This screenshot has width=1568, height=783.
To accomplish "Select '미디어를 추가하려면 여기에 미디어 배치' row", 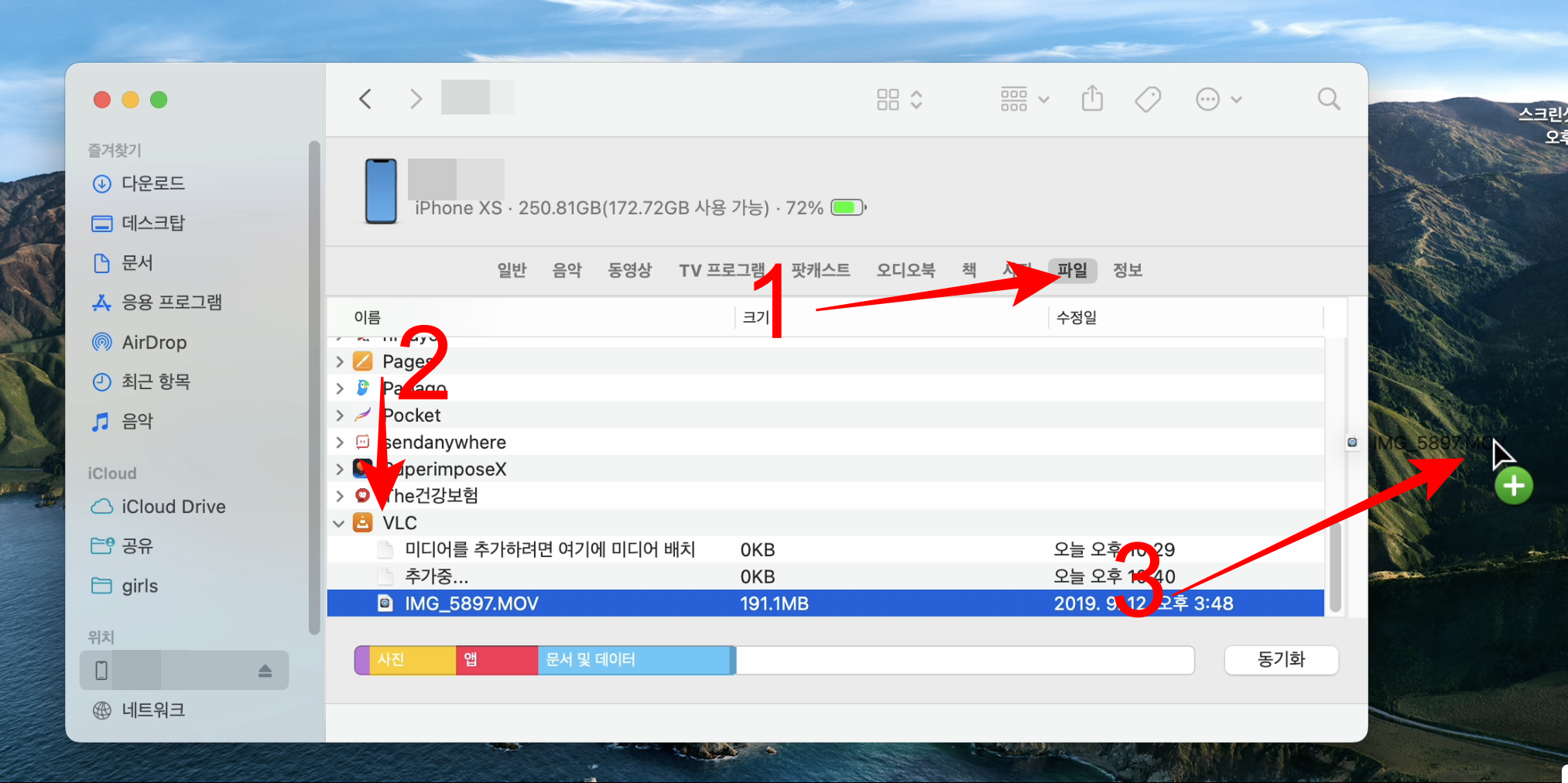I will coord(825,549).
